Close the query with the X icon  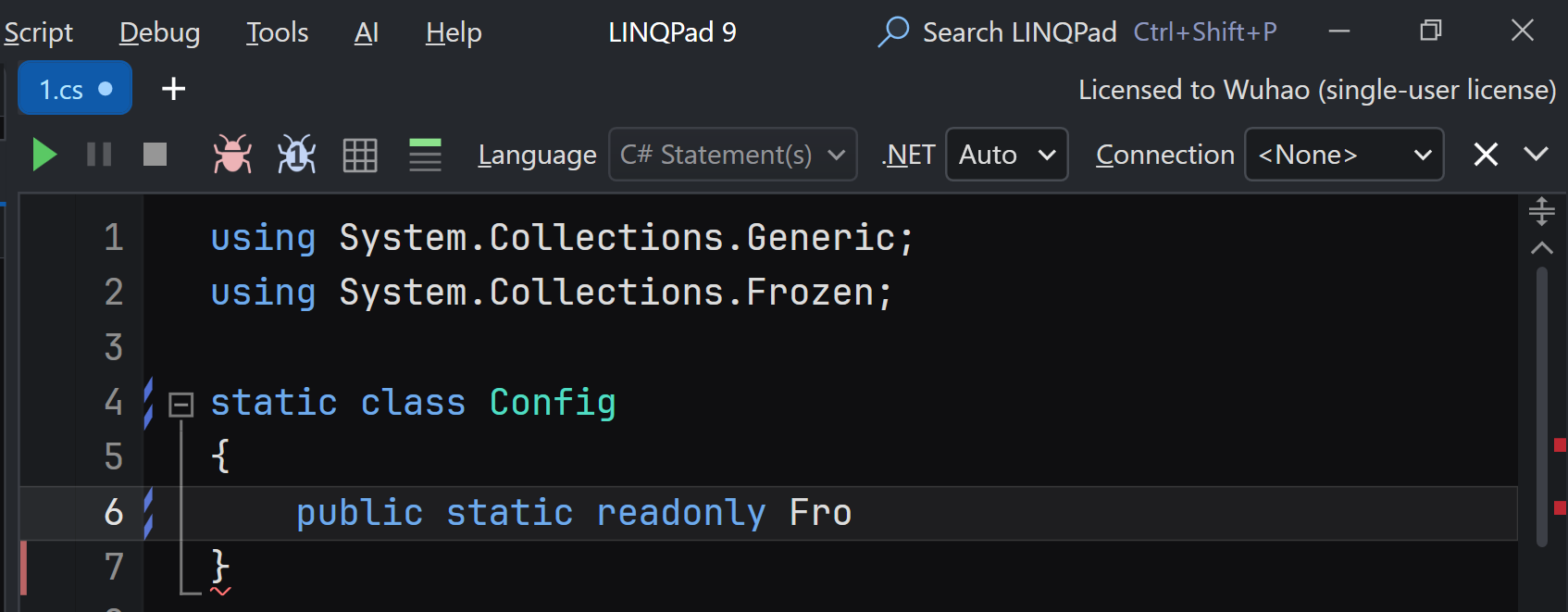click(1485, 155)
